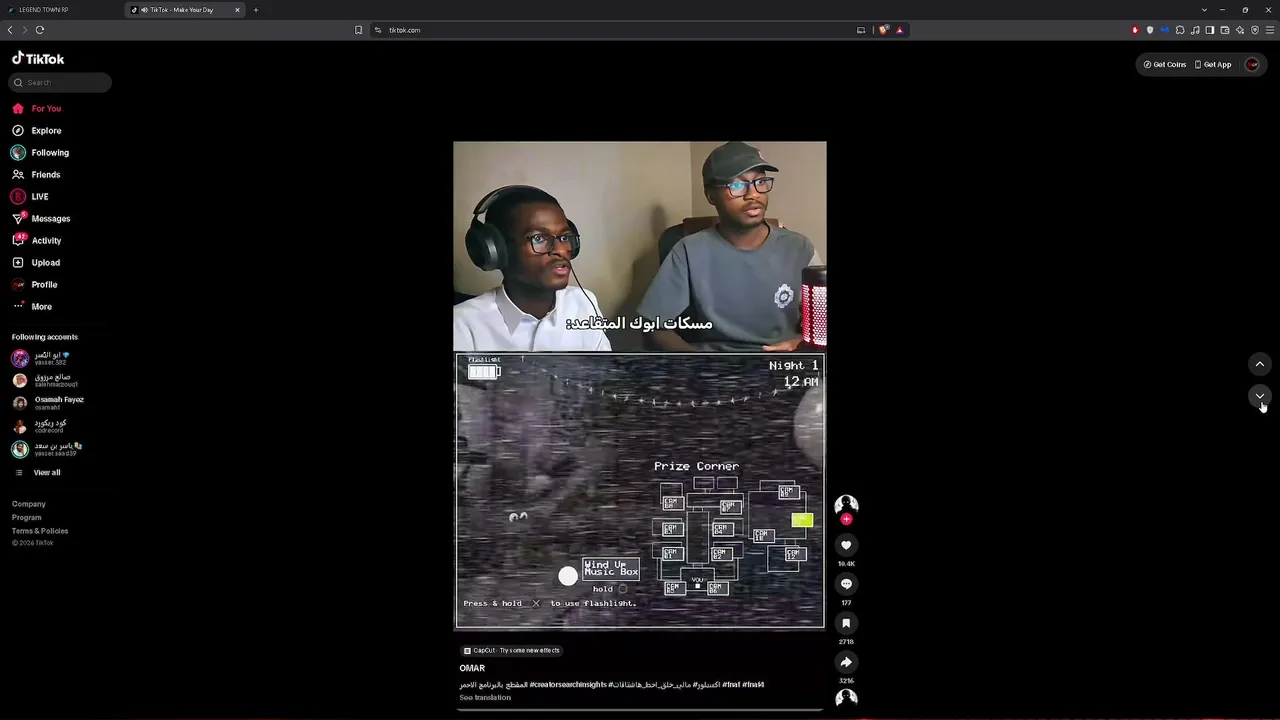Viewport: 1280px width, 720px height.
Task: Open the Brave Wallet icon
Action: click(1225, 30)
